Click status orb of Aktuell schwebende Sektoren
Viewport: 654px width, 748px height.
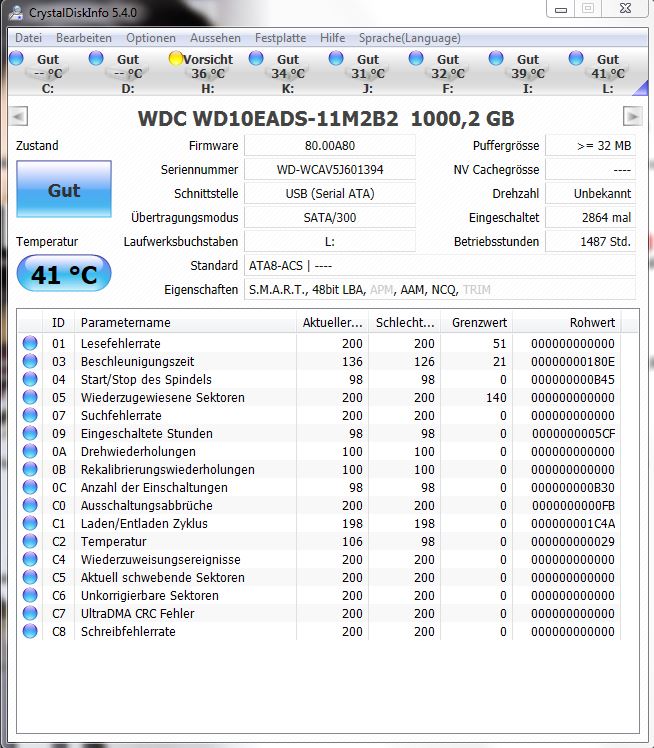pos(30,577)
